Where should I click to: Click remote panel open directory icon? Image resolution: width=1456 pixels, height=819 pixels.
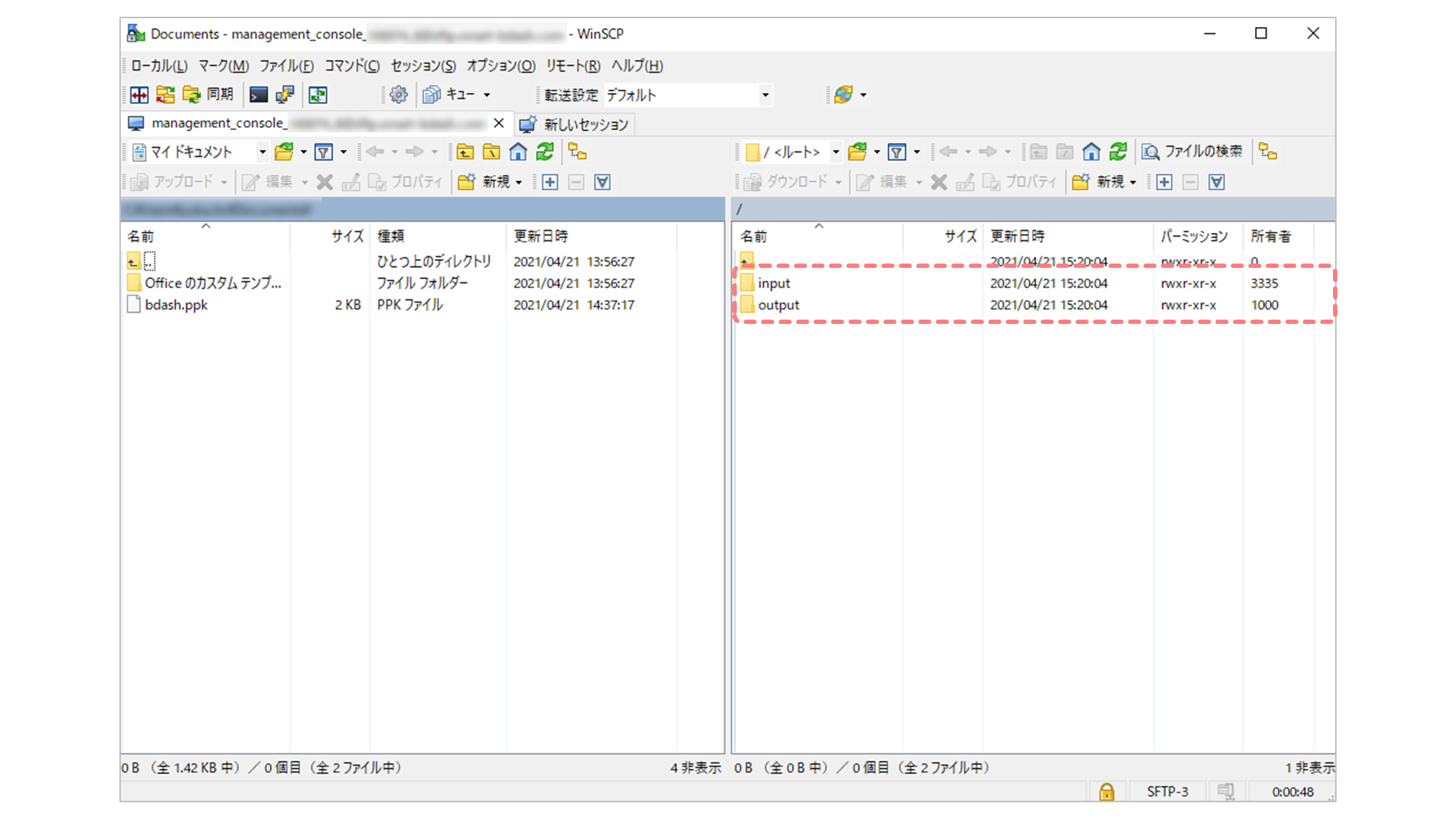pos(858,152)
